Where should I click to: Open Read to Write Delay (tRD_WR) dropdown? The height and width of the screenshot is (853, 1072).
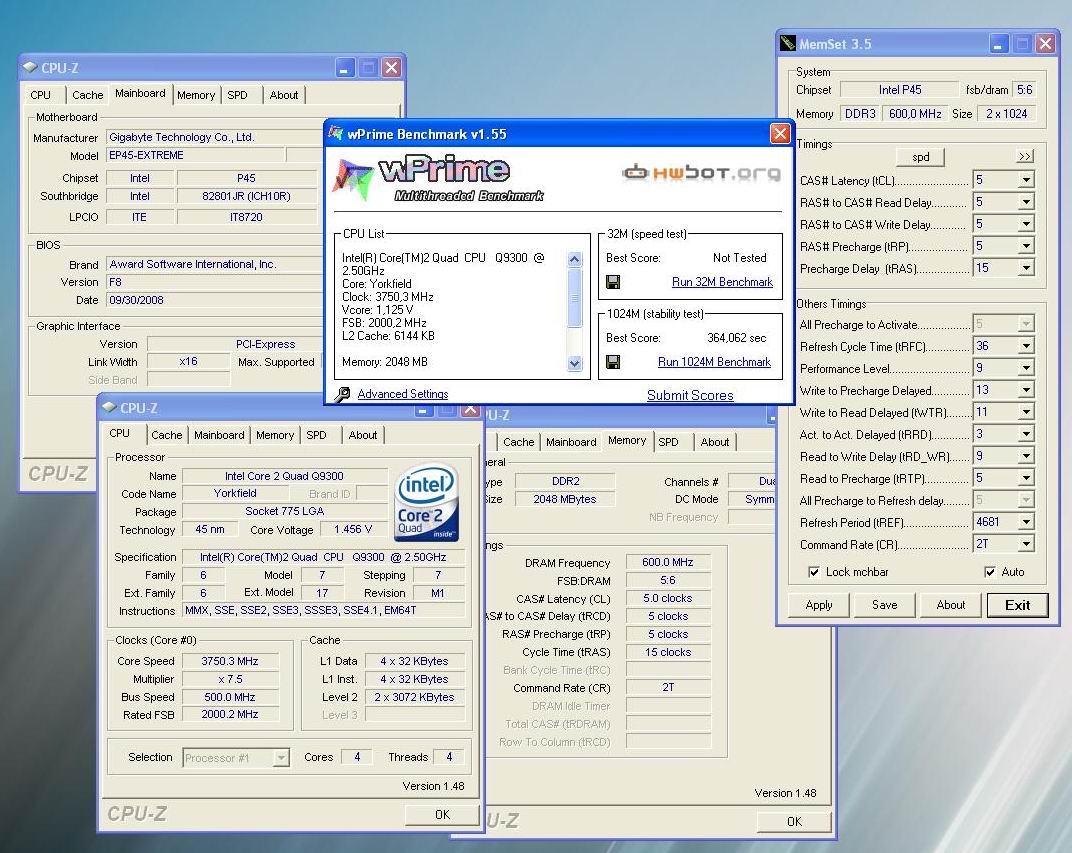1026,456
